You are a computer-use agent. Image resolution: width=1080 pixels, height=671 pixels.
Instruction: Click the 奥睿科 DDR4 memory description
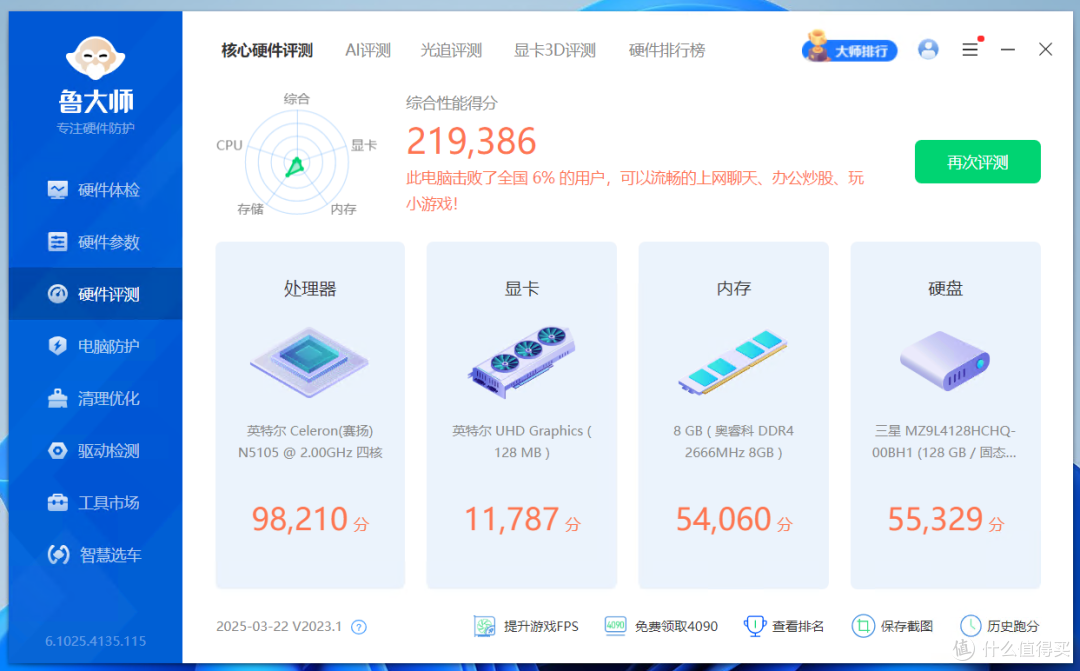(734, 442)
